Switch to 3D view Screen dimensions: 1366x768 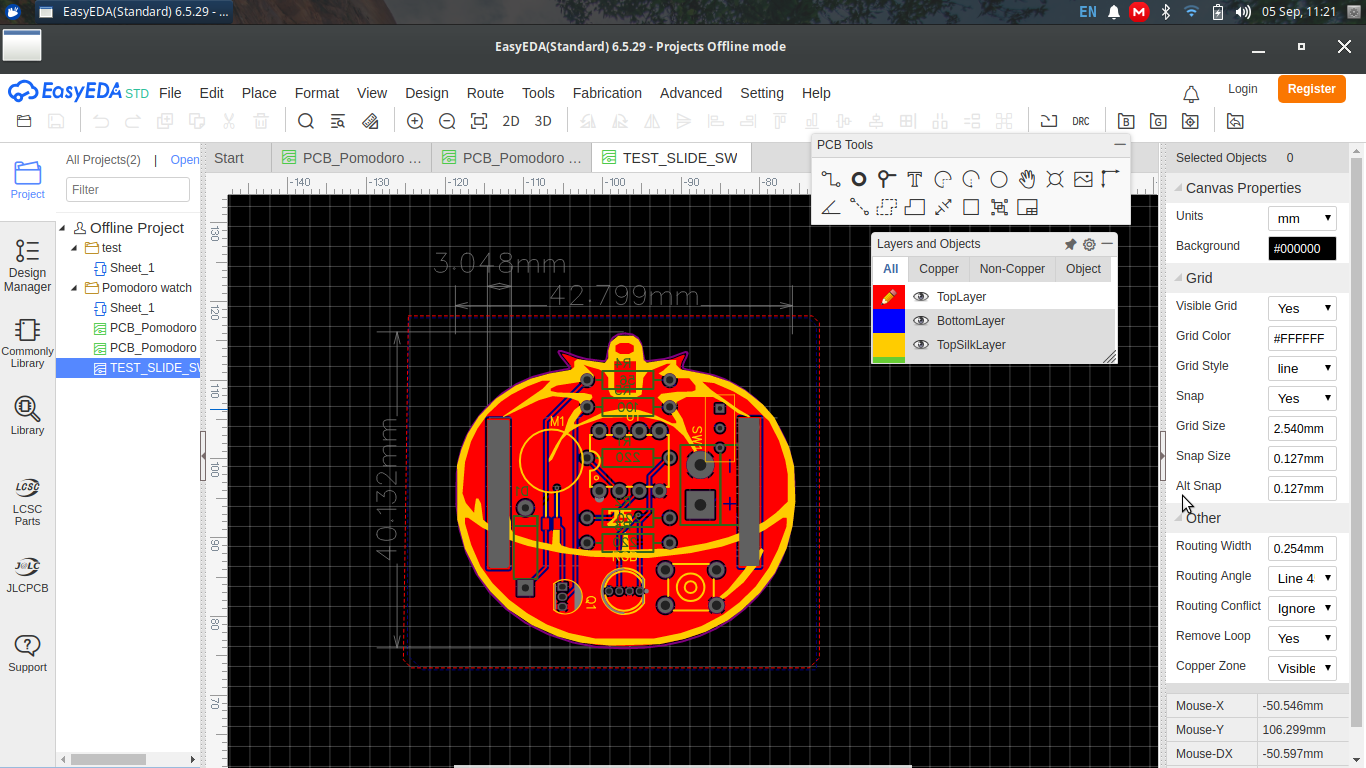pos(543,121)
